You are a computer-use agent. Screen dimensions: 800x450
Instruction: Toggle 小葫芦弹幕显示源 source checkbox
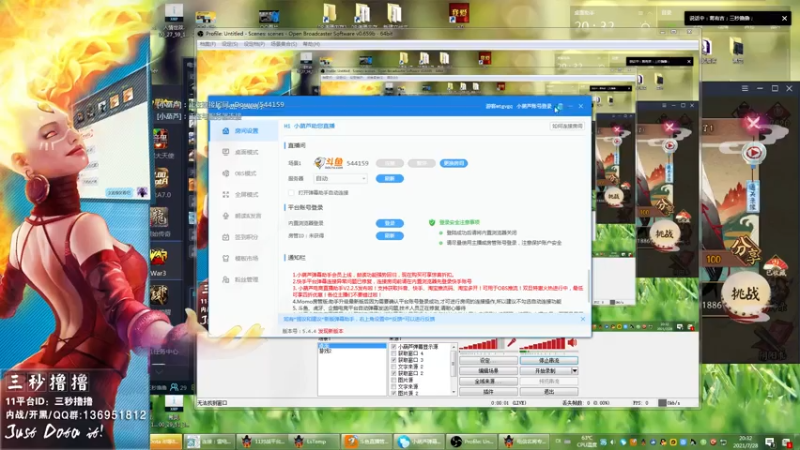(393, 346)
